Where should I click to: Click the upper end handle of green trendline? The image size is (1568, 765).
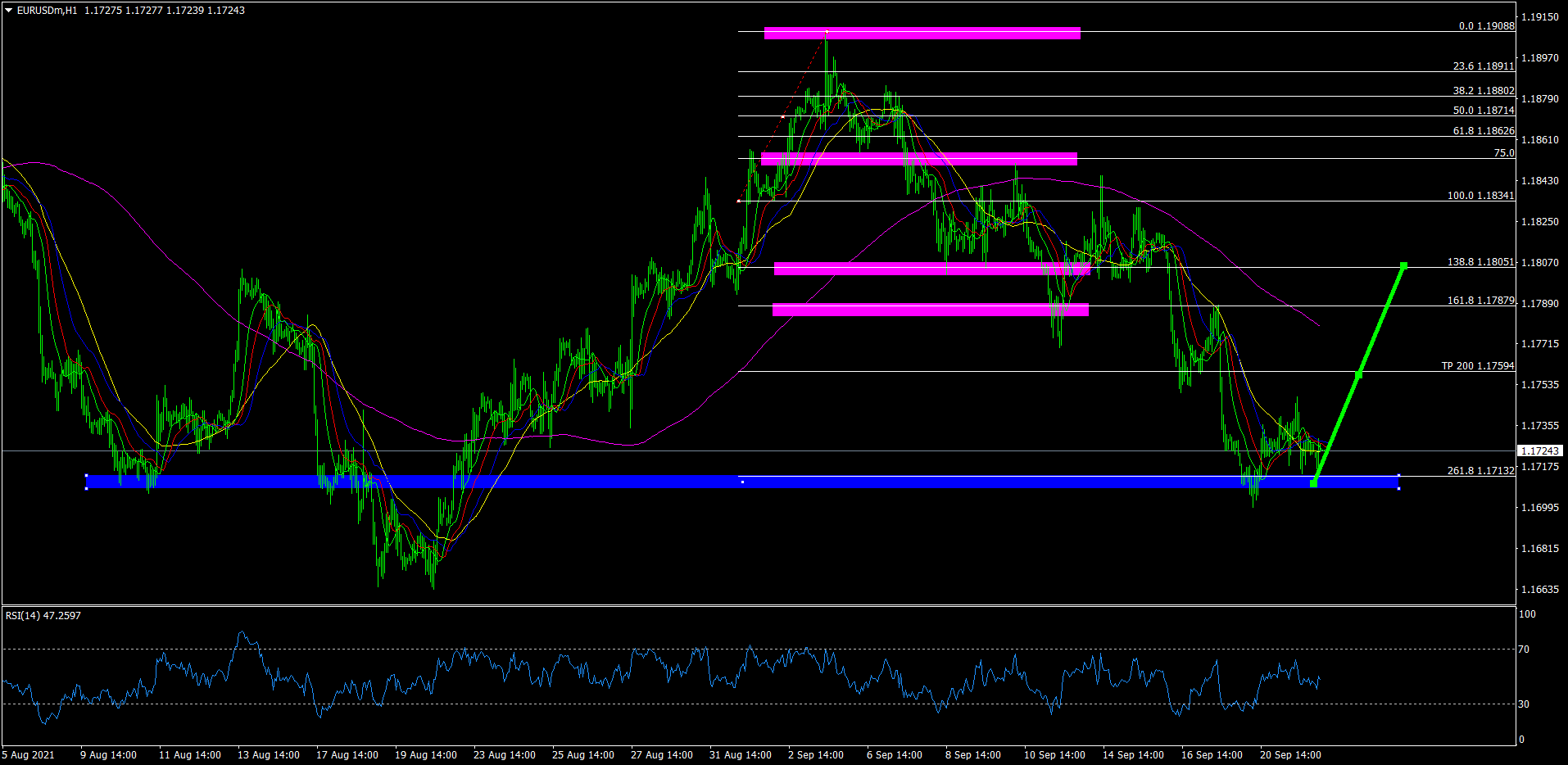point(1403,265)
